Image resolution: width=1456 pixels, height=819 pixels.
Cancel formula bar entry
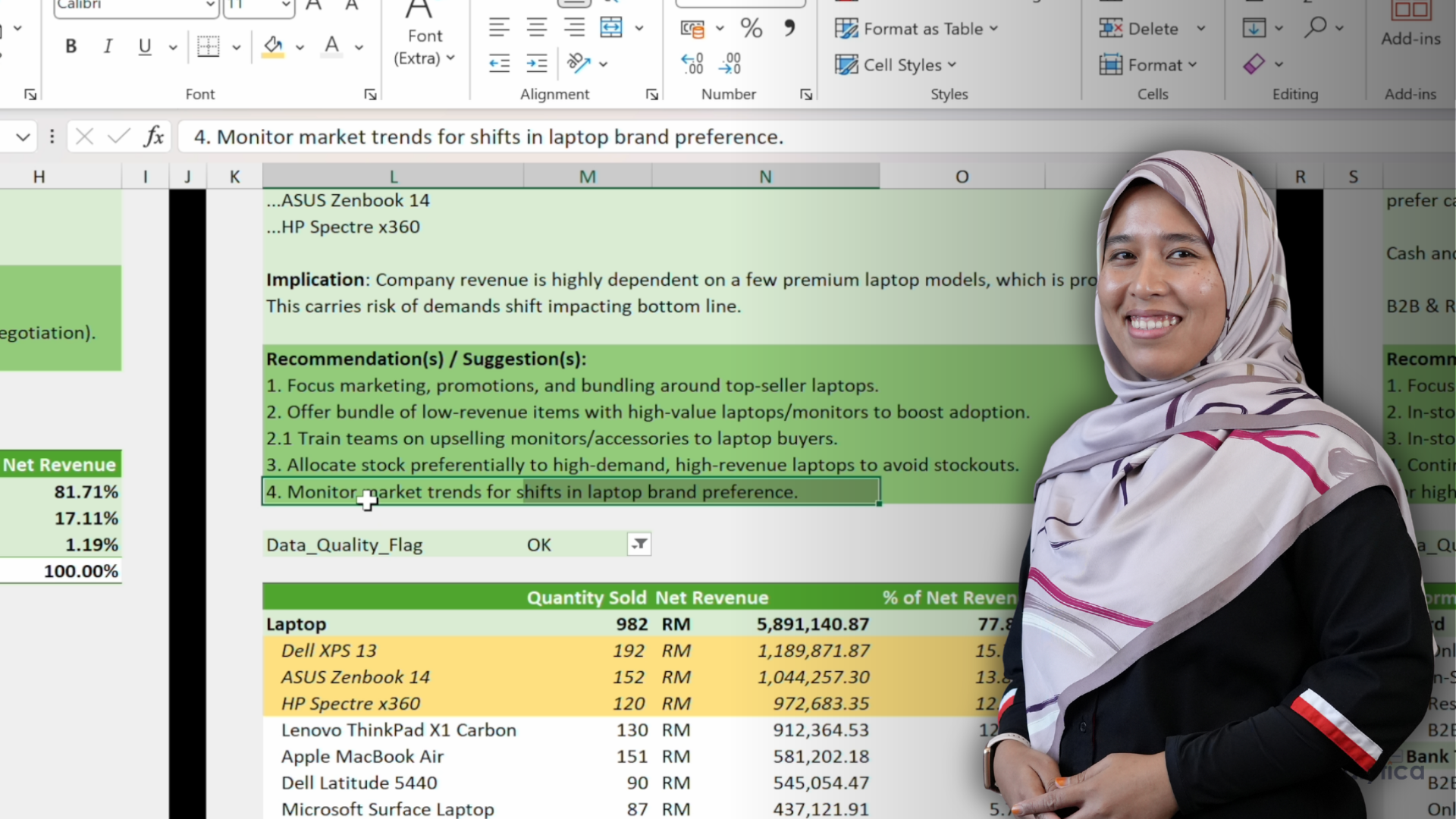(84, 136)
